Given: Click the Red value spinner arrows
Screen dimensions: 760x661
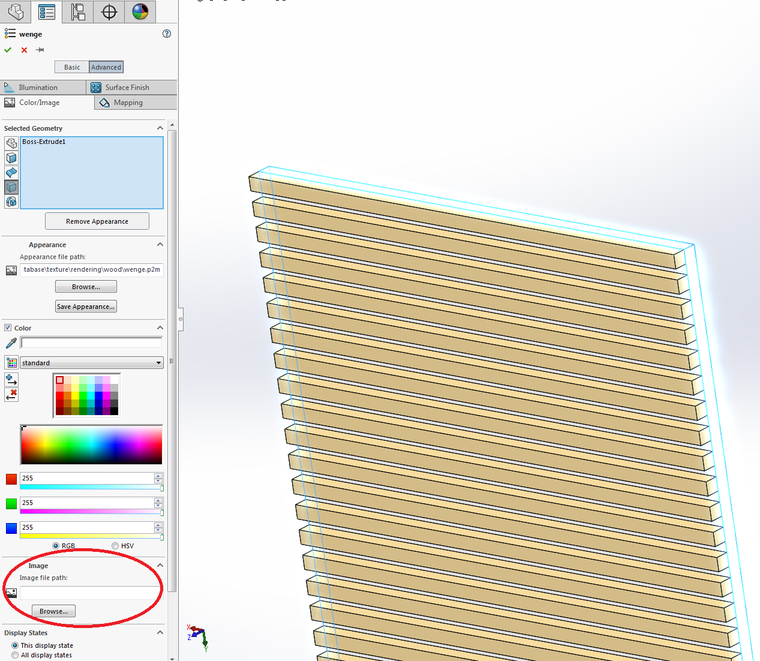Looking at the screenshot, I should click(158, 478).
